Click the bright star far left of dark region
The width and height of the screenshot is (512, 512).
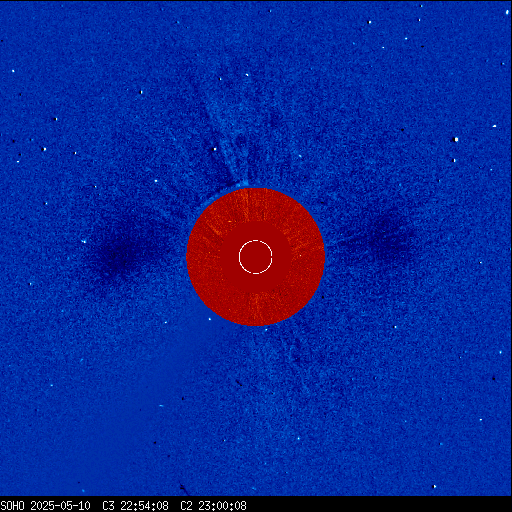(x=84, y=241)
